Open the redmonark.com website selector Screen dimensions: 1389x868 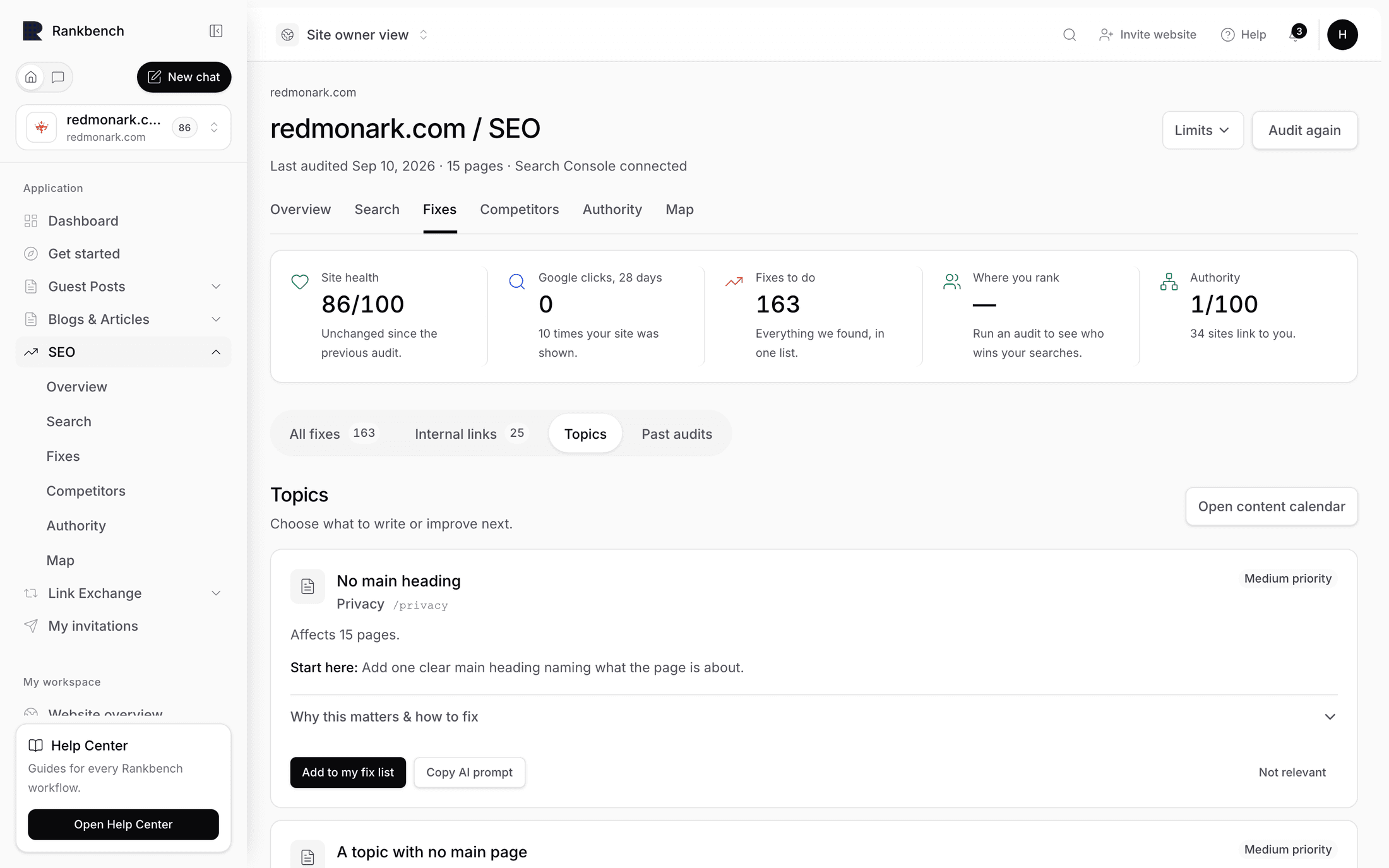coord(123,128)
